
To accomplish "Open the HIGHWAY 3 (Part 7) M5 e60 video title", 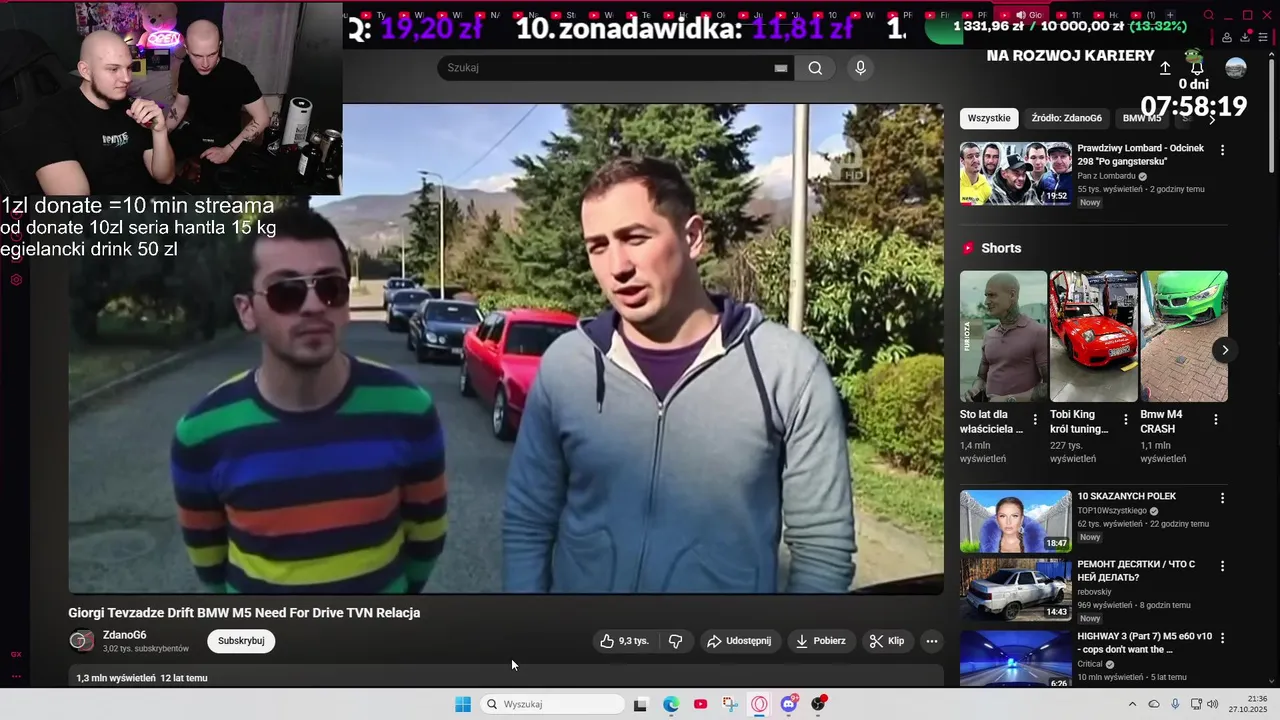I will [1144, 642].
